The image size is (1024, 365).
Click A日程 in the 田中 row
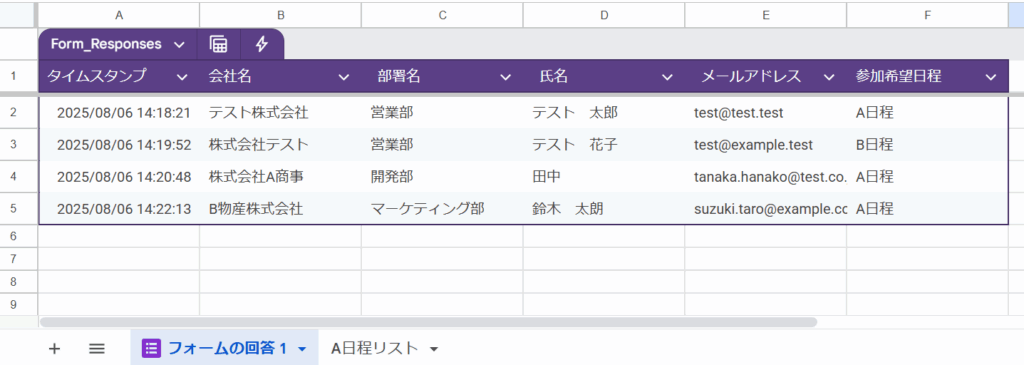(x=927, y=177)
